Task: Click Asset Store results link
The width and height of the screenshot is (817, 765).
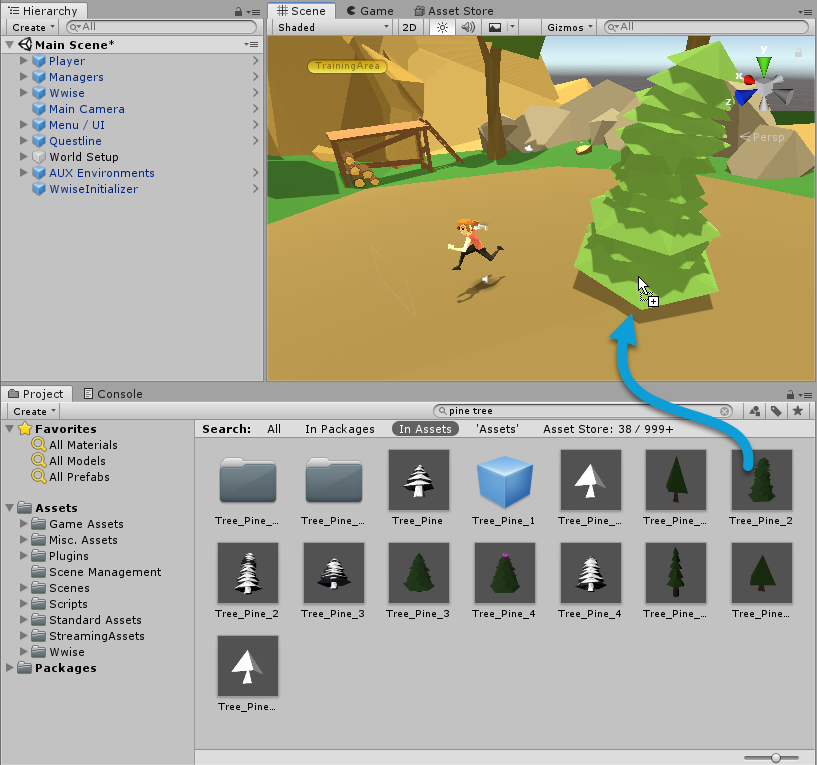Action: tap(608, 429)
